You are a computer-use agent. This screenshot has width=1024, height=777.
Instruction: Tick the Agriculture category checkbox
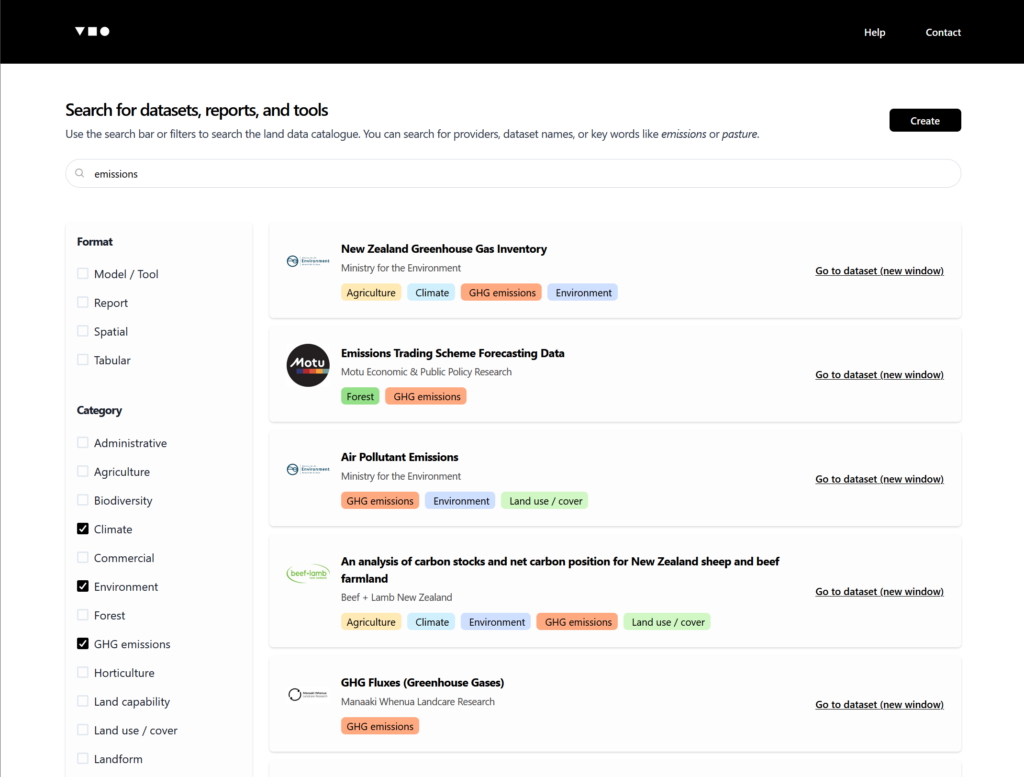pos(83,472)
